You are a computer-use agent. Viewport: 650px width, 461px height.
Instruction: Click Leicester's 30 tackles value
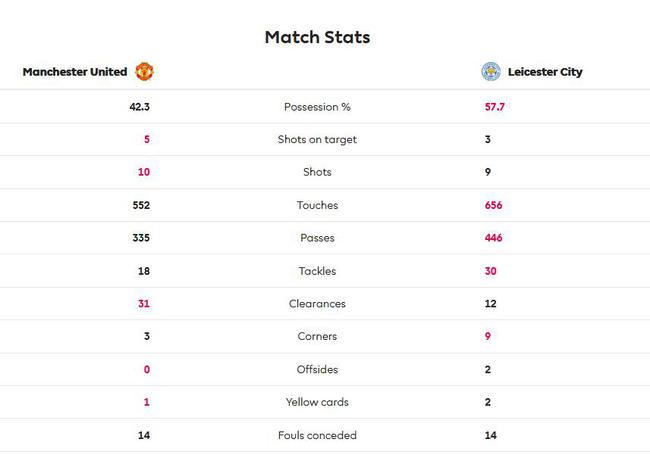tap(490, 271)
